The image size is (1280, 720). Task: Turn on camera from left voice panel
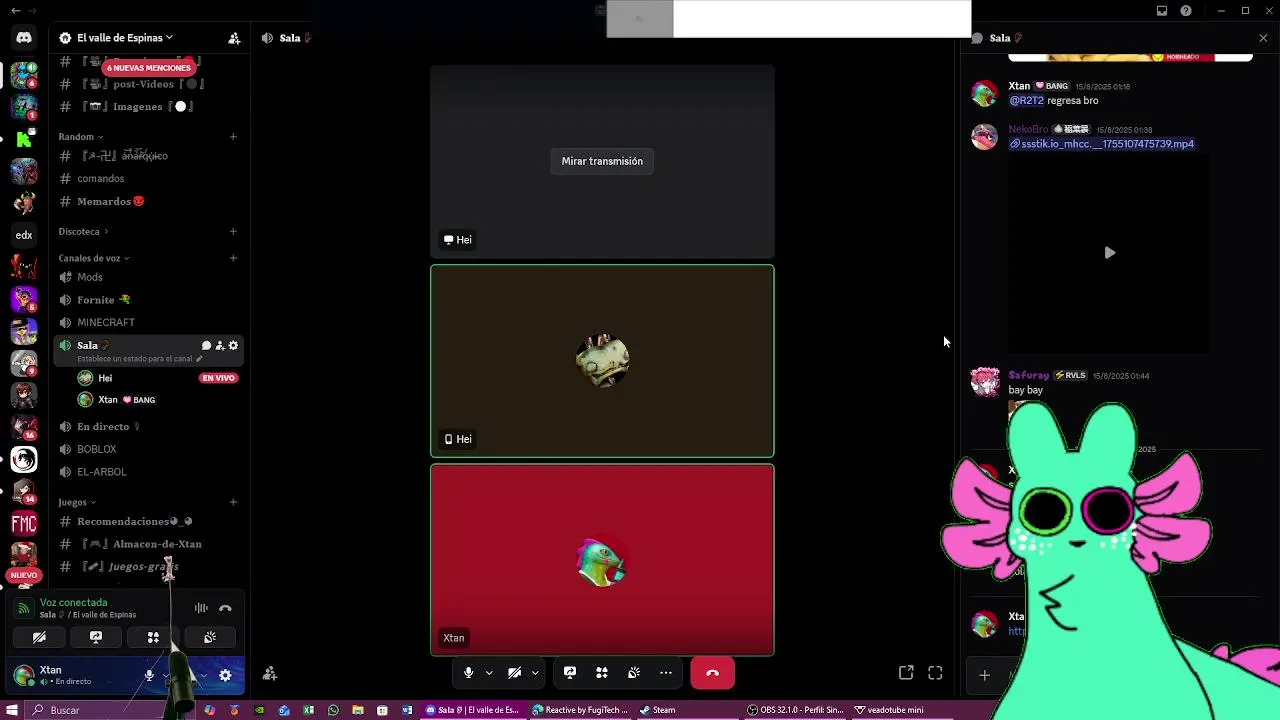coord(39,637)
